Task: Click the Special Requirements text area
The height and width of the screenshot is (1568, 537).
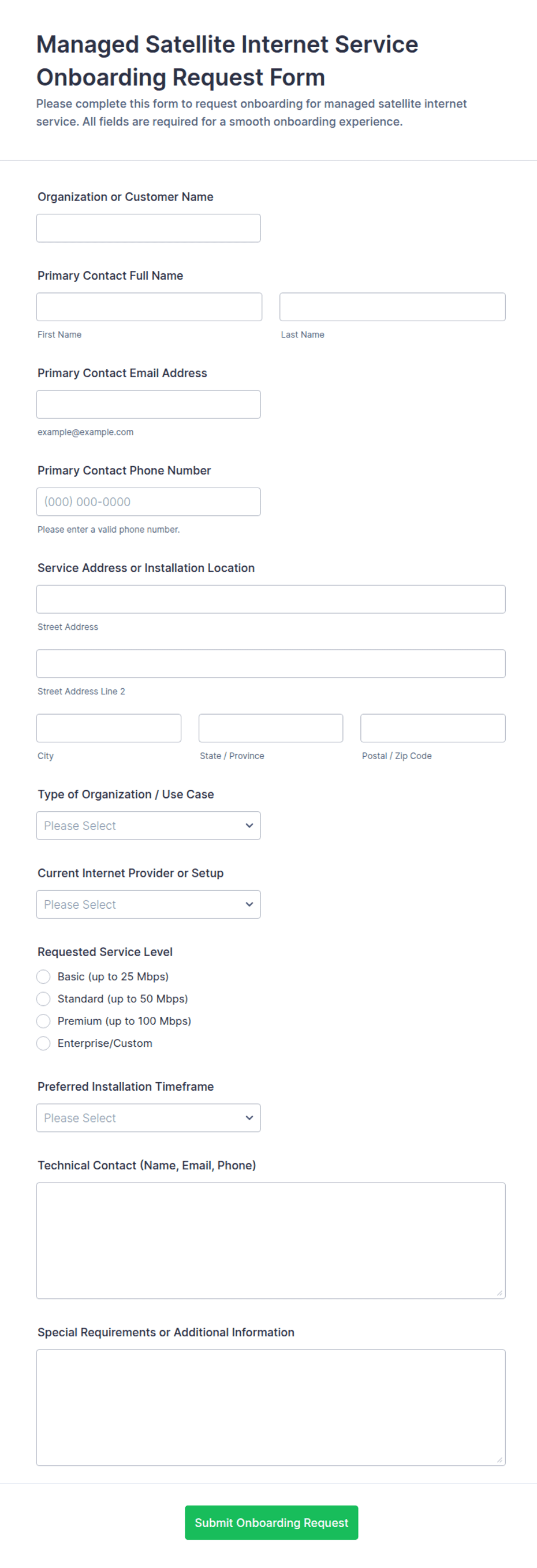Action: tap(271, 1408)
